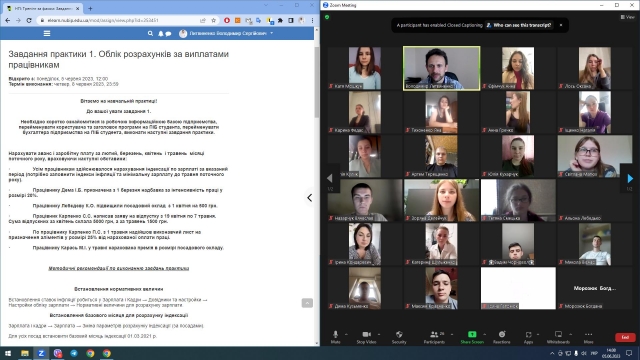The image size is (640, 360).
Task: Click the red End meeting button
Action: (625, 337)
